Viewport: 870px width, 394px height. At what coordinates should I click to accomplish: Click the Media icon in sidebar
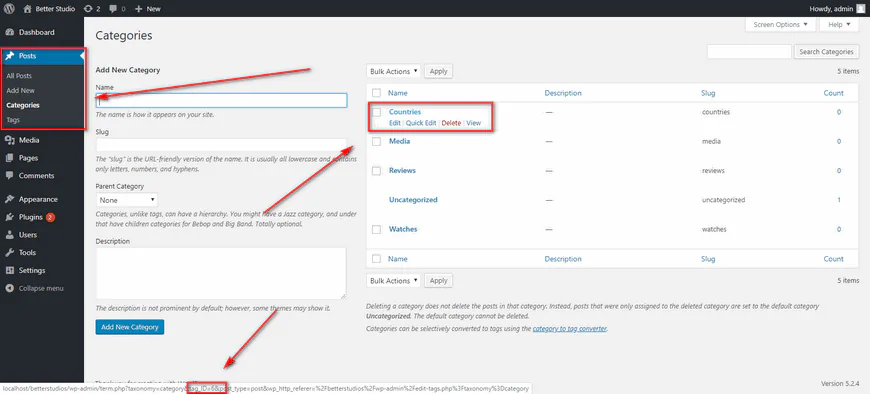click(9, 140)
